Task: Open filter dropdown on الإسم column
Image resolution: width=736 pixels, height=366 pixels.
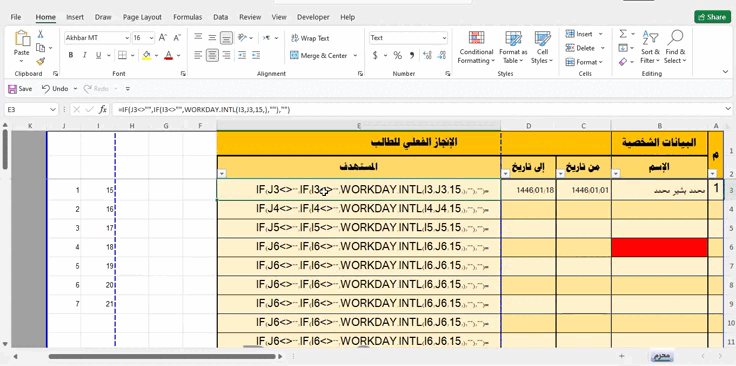Action: tap(616, 174)
